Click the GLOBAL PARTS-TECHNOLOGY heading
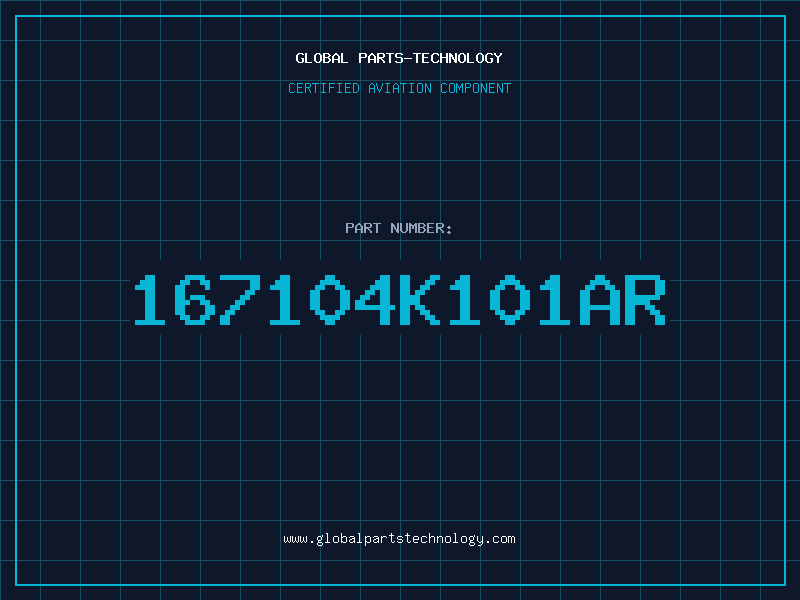 point(399,58)
